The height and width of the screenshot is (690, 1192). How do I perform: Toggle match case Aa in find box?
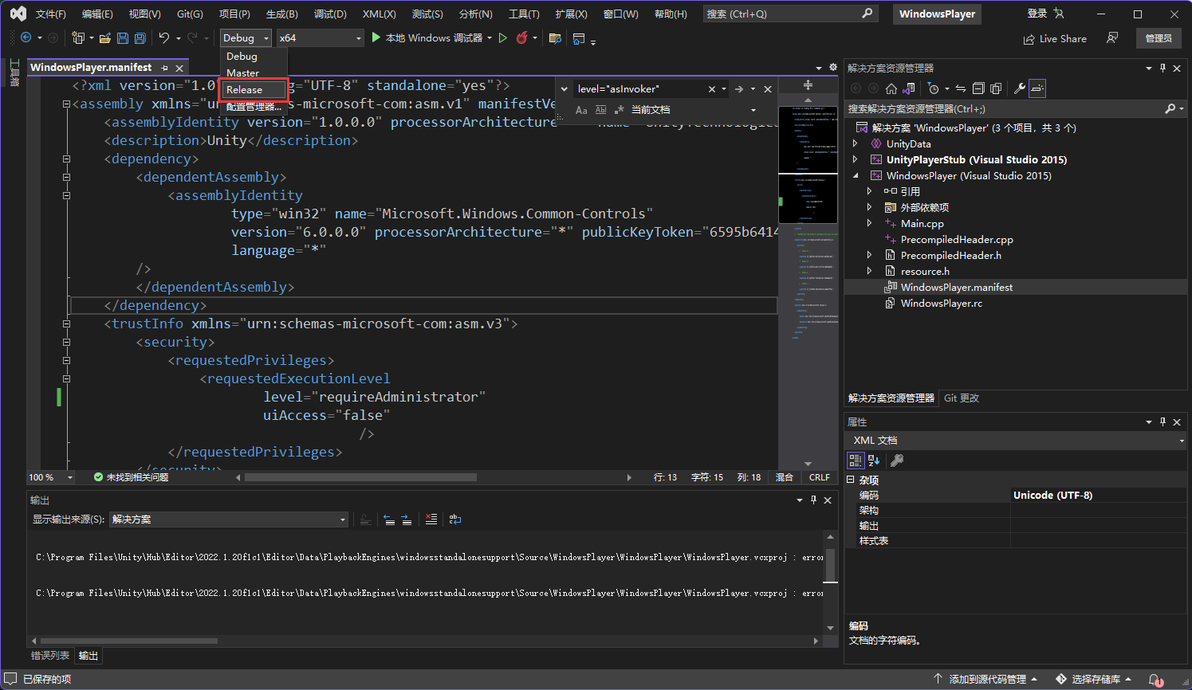(x=582, y=110)
